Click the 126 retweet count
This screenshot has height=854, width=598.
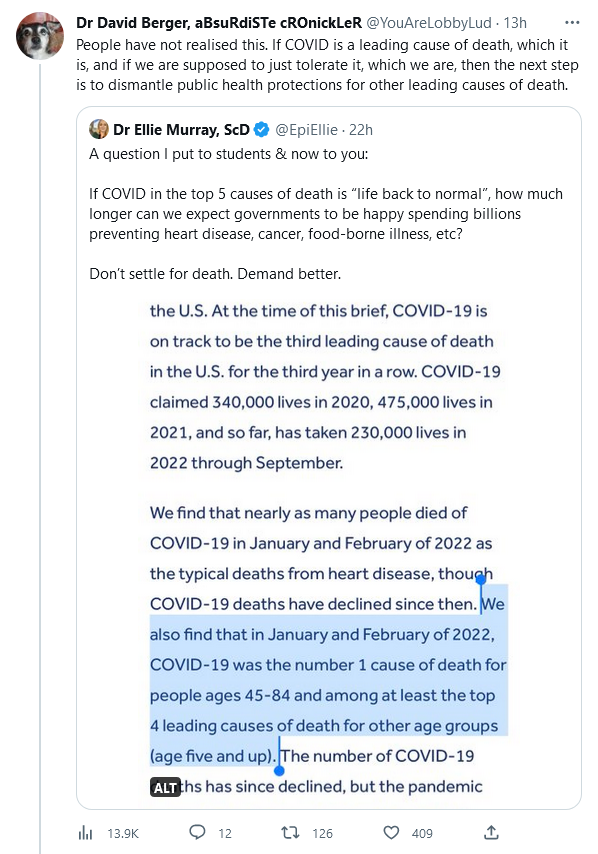tap(322, 833)
